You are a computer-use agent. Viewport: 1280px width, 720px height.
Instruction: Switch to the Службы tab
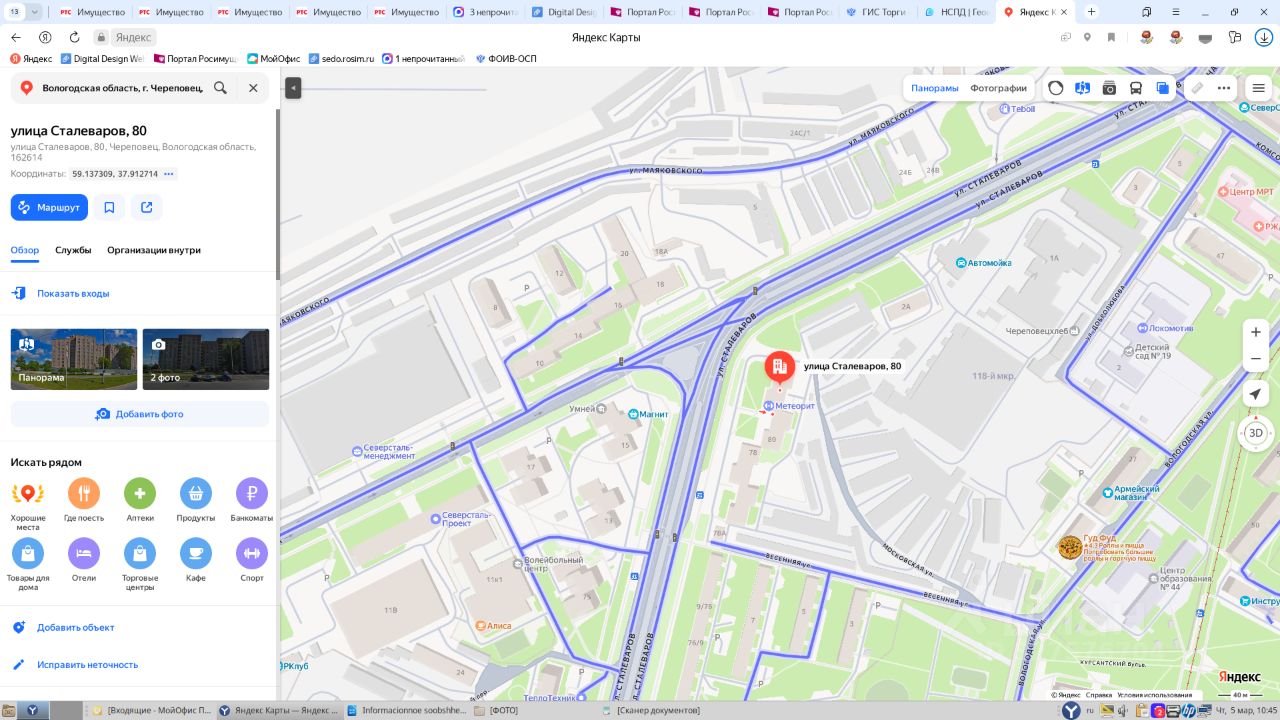tap(73, 250)
